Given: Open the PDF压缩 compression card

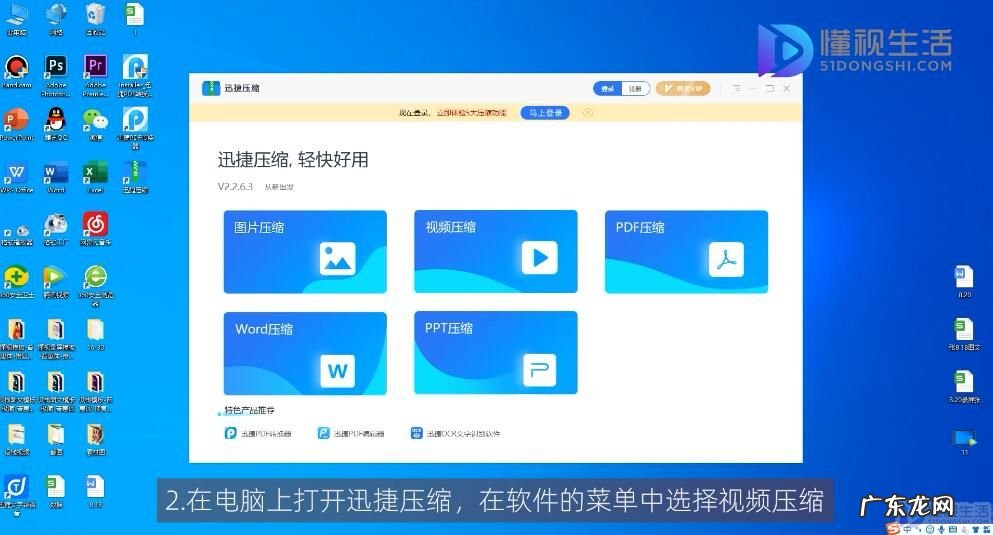Looking at the screenshot, I should (686, 251).
